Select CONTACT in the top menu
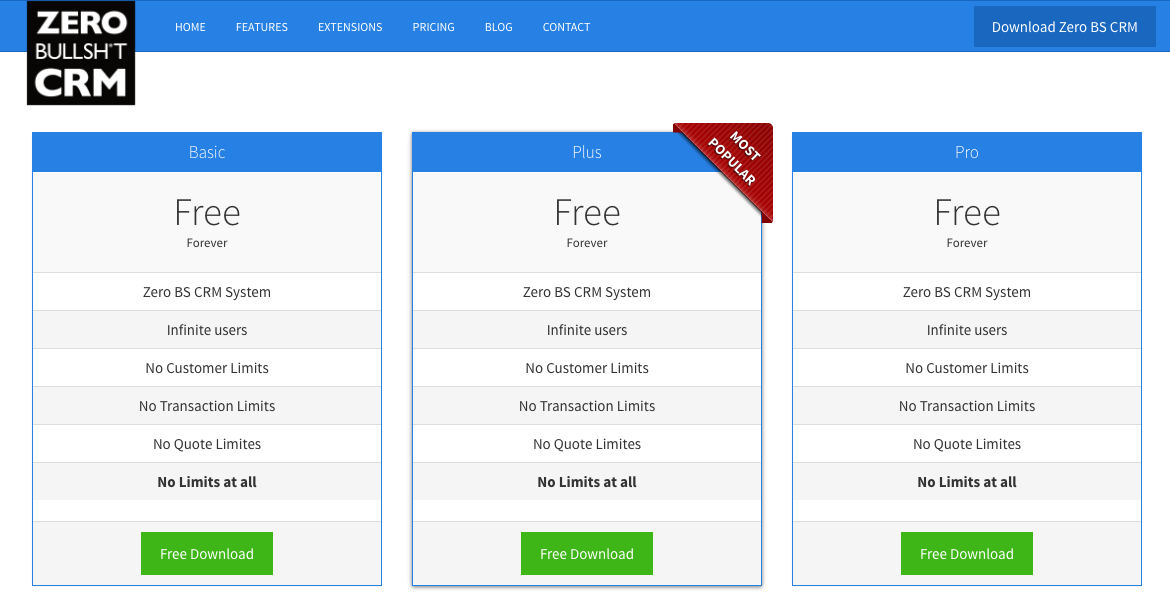The height and width of the screenshot is (601, 1170). tap(566, 27)
